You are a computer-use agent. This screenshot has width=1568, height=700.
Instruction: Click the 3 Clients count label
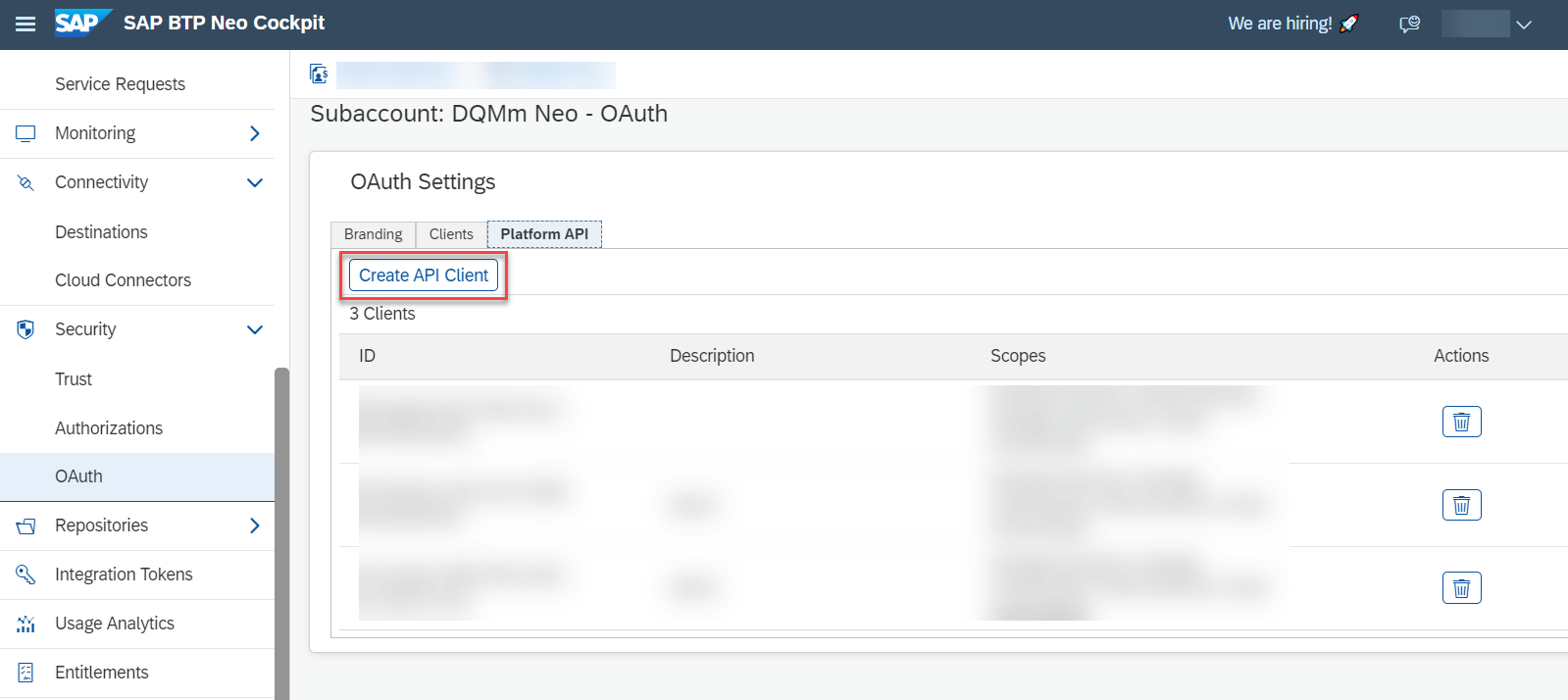pos(382,314)
